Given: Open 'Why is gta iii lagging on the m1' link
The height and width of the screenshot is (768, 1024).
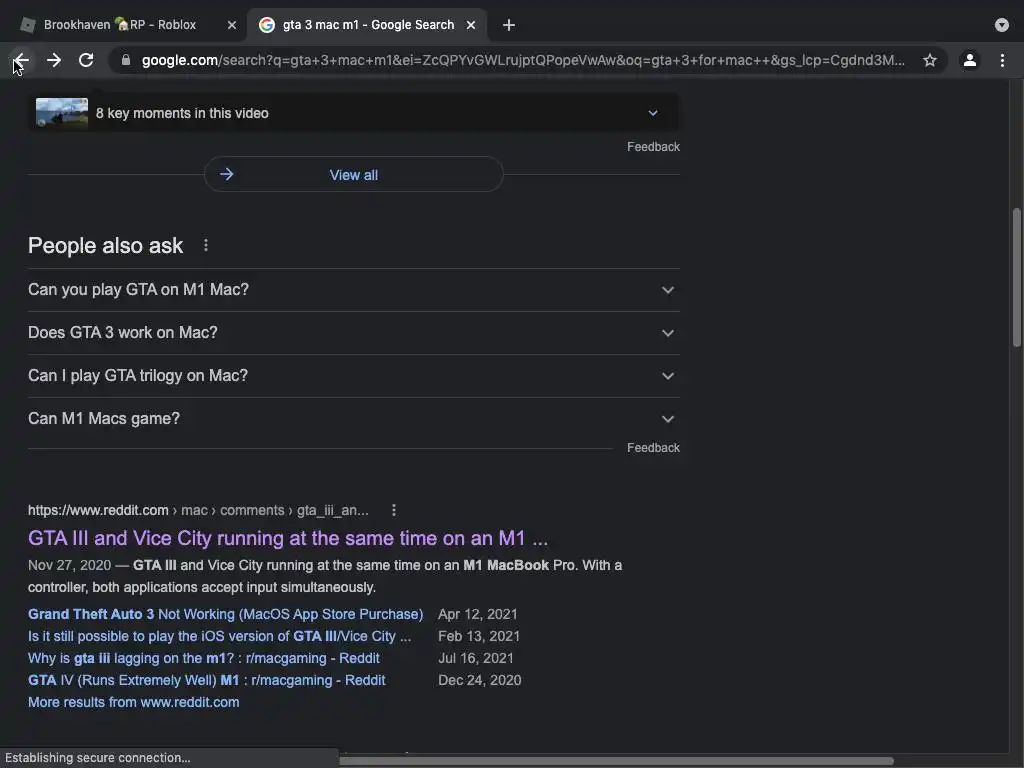Looking at the screenshot, I should pyautogui.click(x=204, y=658).
